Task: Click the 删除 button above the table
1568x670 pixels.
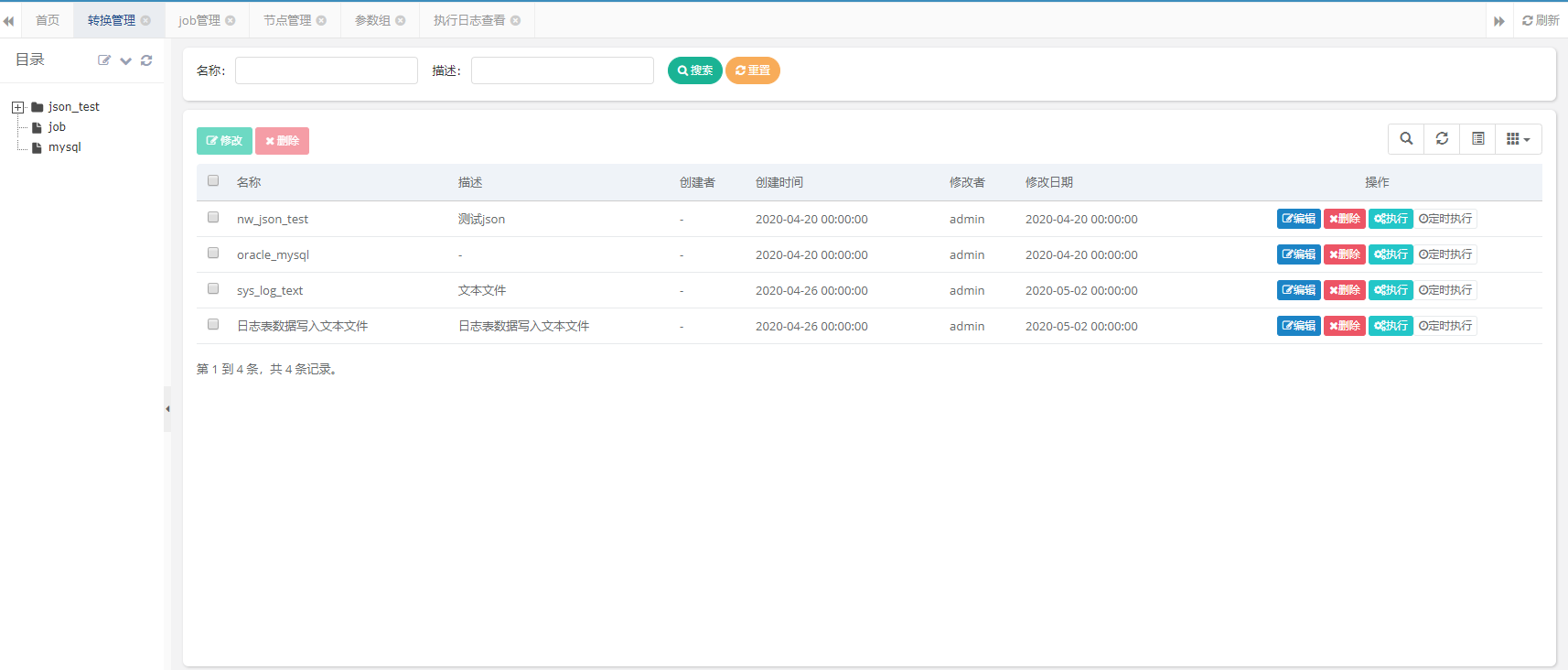Action: (x=282, y=141)
